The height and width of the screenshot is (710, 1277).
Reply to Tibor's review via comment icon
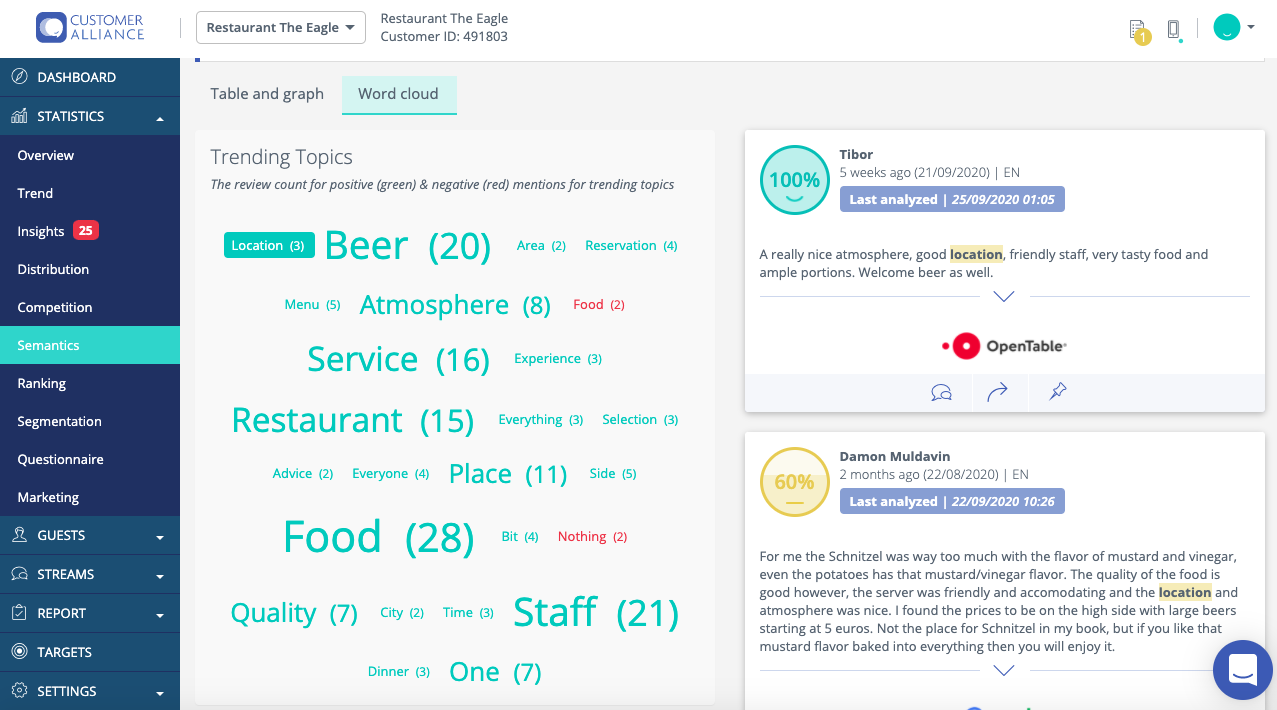[x=941, y=393]
